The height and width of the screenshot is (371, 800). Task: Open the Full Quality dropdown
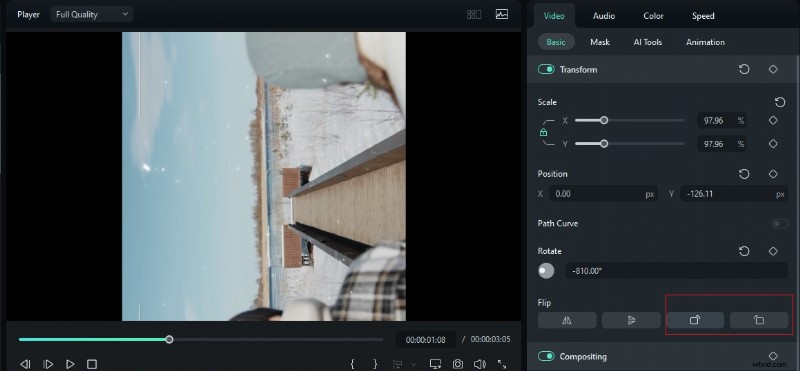tap(92, 14)
